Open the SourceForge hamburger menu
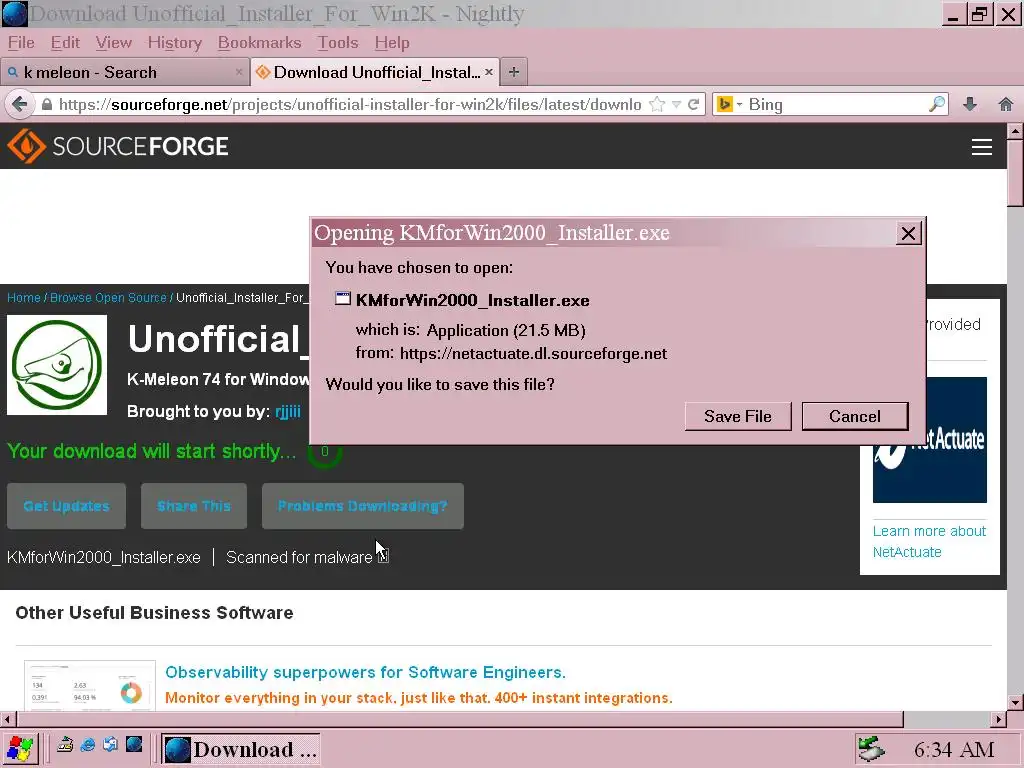The image size is (1024, 768). pos(982,147)
